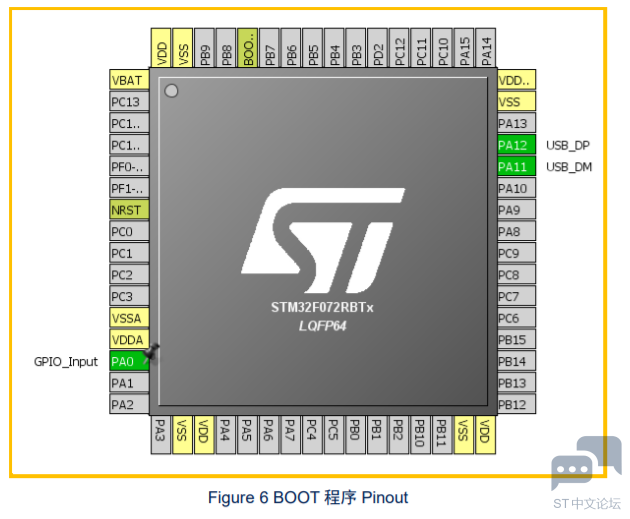Select the PC12 pin

(x=399, y=48)
